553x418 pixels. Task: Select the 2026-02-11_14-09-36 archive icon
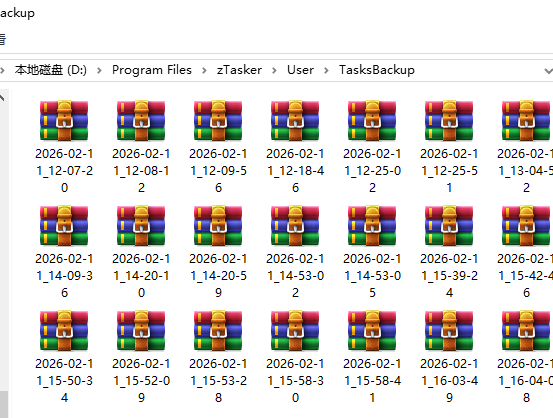click(x=64, y=226)
